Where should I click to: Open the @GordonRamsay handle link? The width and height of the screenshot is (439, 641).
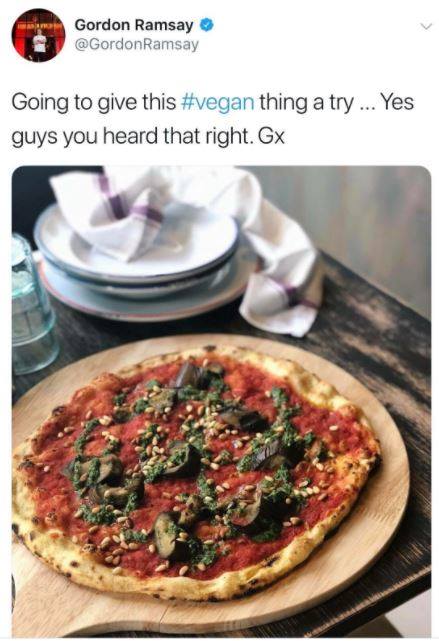(x=137, y=44)
